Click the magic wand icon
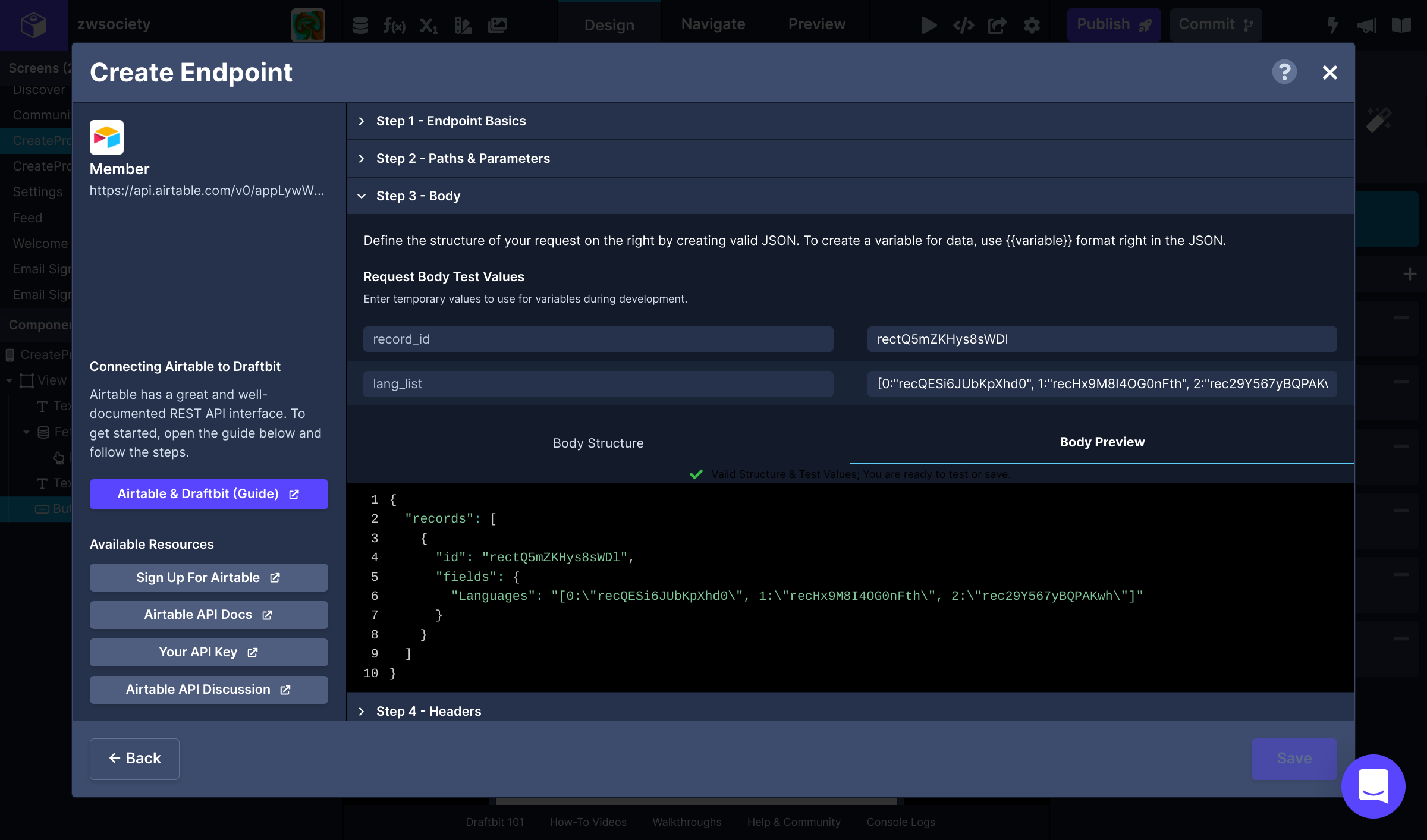This screenshot has width=1427, height=840. coord(1379,119)
